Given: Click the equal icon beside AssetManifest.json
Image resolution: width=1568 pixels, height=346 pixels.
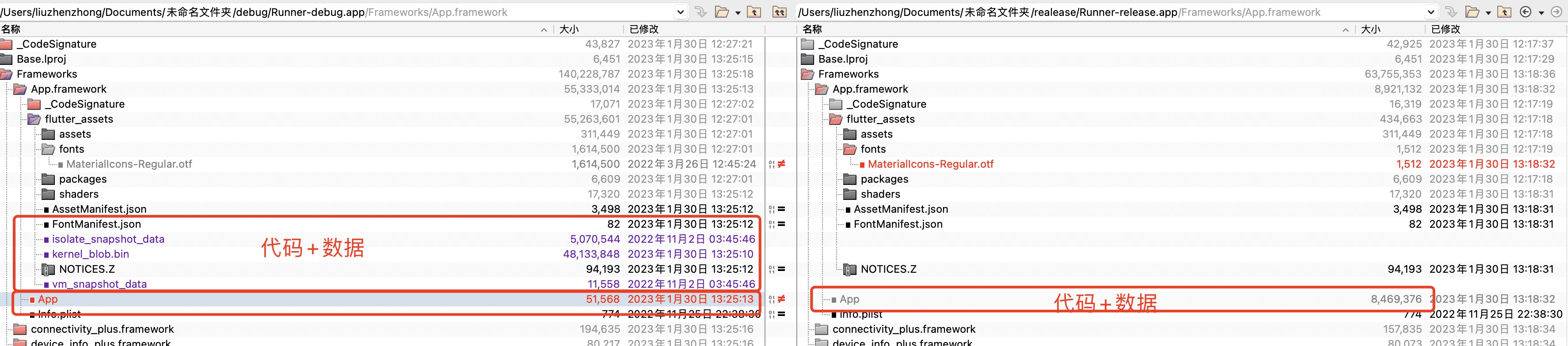Looking at the screenshot, I should 781,209.
